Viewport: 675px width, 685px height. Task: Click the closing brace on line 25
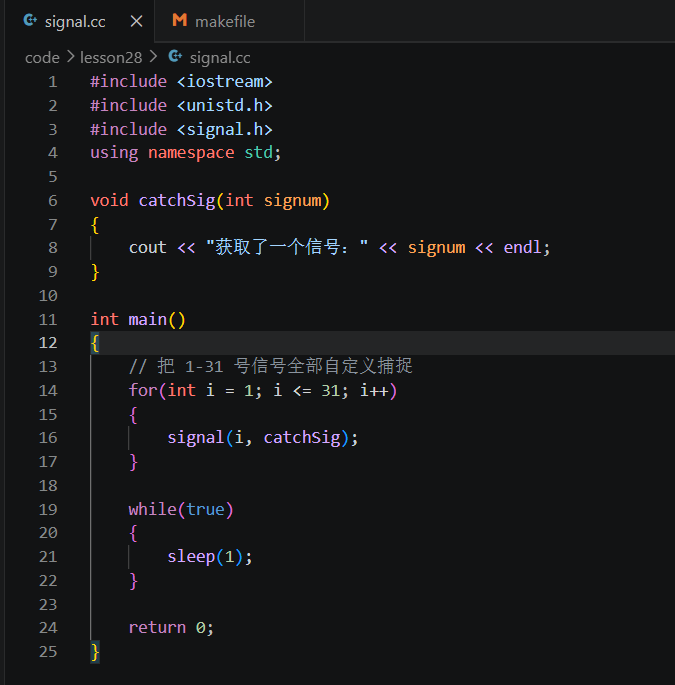pos(95,652)
